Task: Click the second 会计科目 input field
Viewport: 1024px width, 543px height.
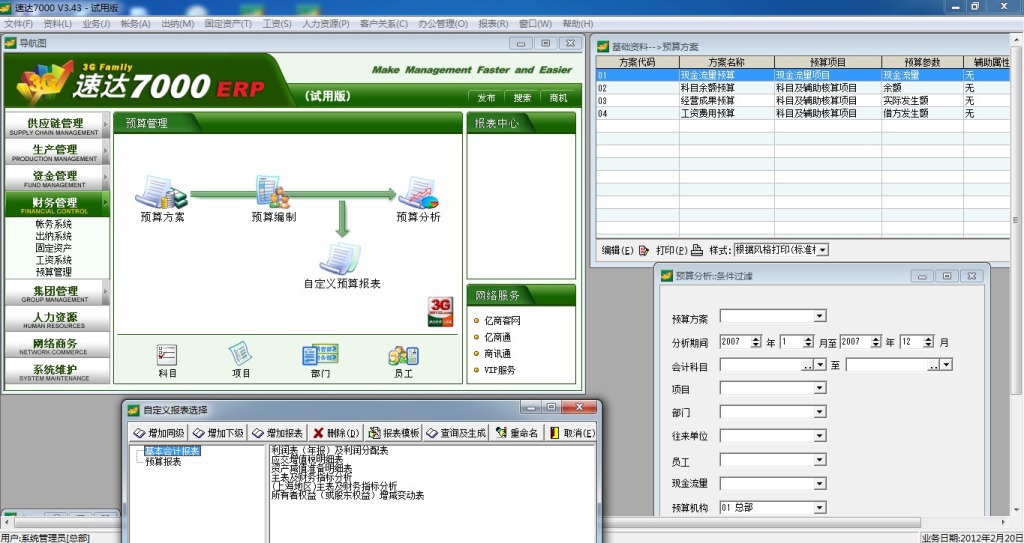Action: (x=888, y=365)
